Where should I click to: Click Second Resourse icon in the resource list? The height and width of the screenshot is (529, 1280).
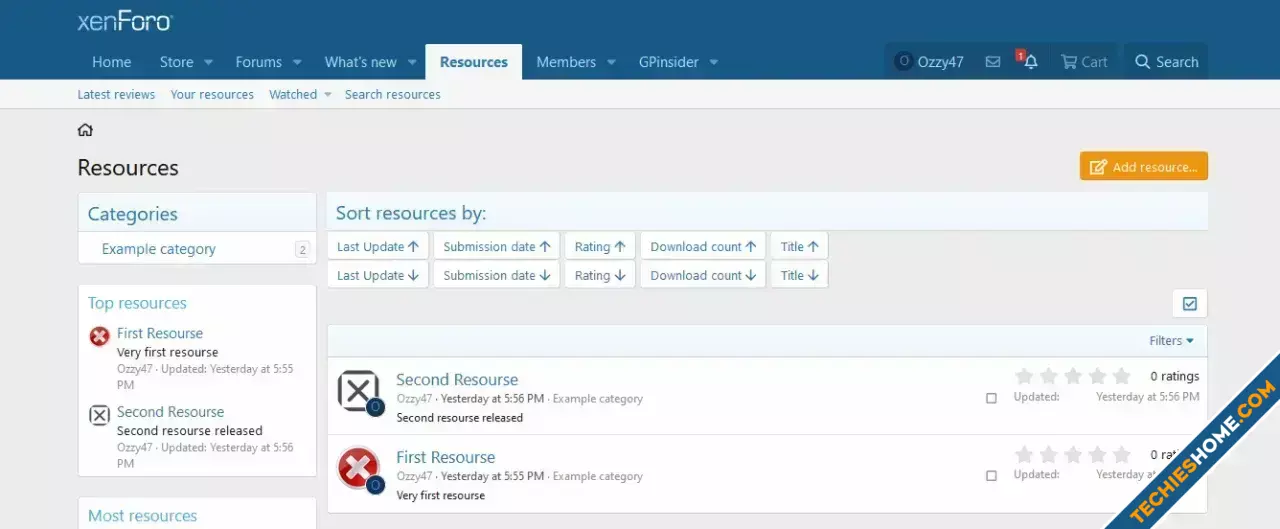point(358,391)
